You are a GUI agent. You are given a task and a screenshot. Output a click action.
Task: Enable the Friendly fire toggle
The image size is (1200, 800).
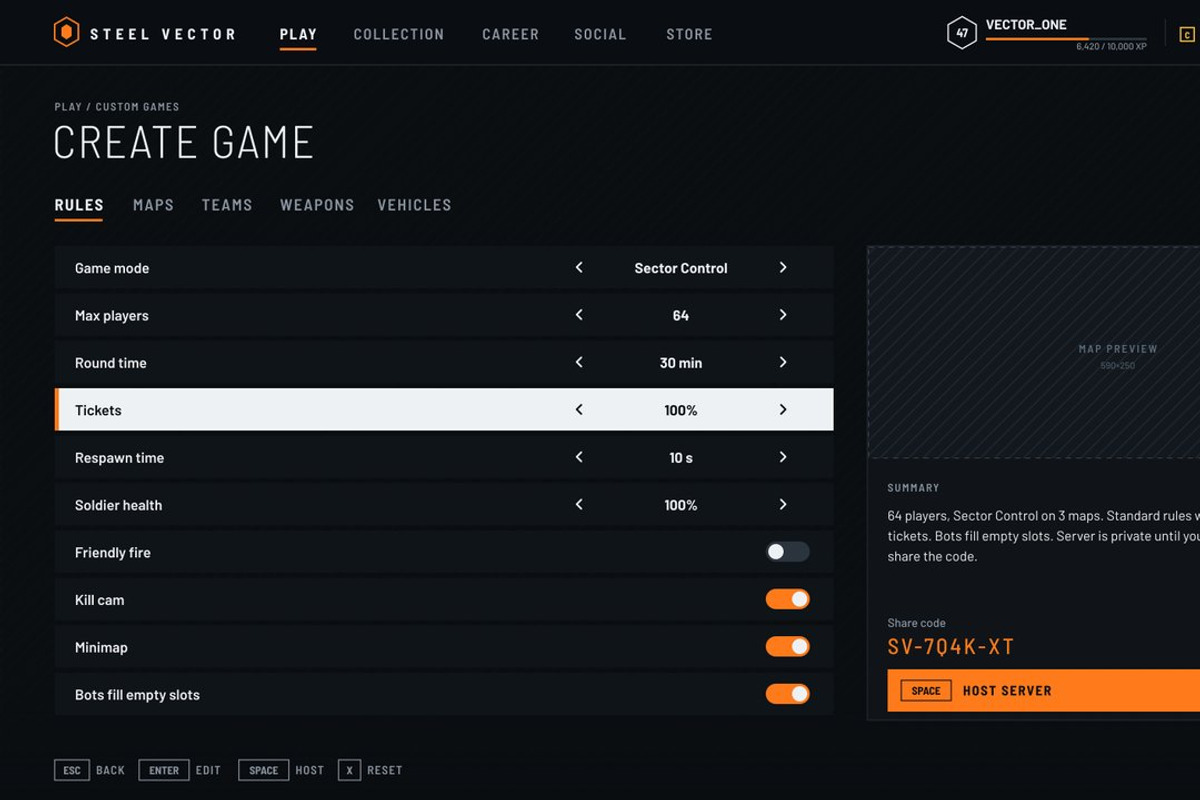pos(788,552)
